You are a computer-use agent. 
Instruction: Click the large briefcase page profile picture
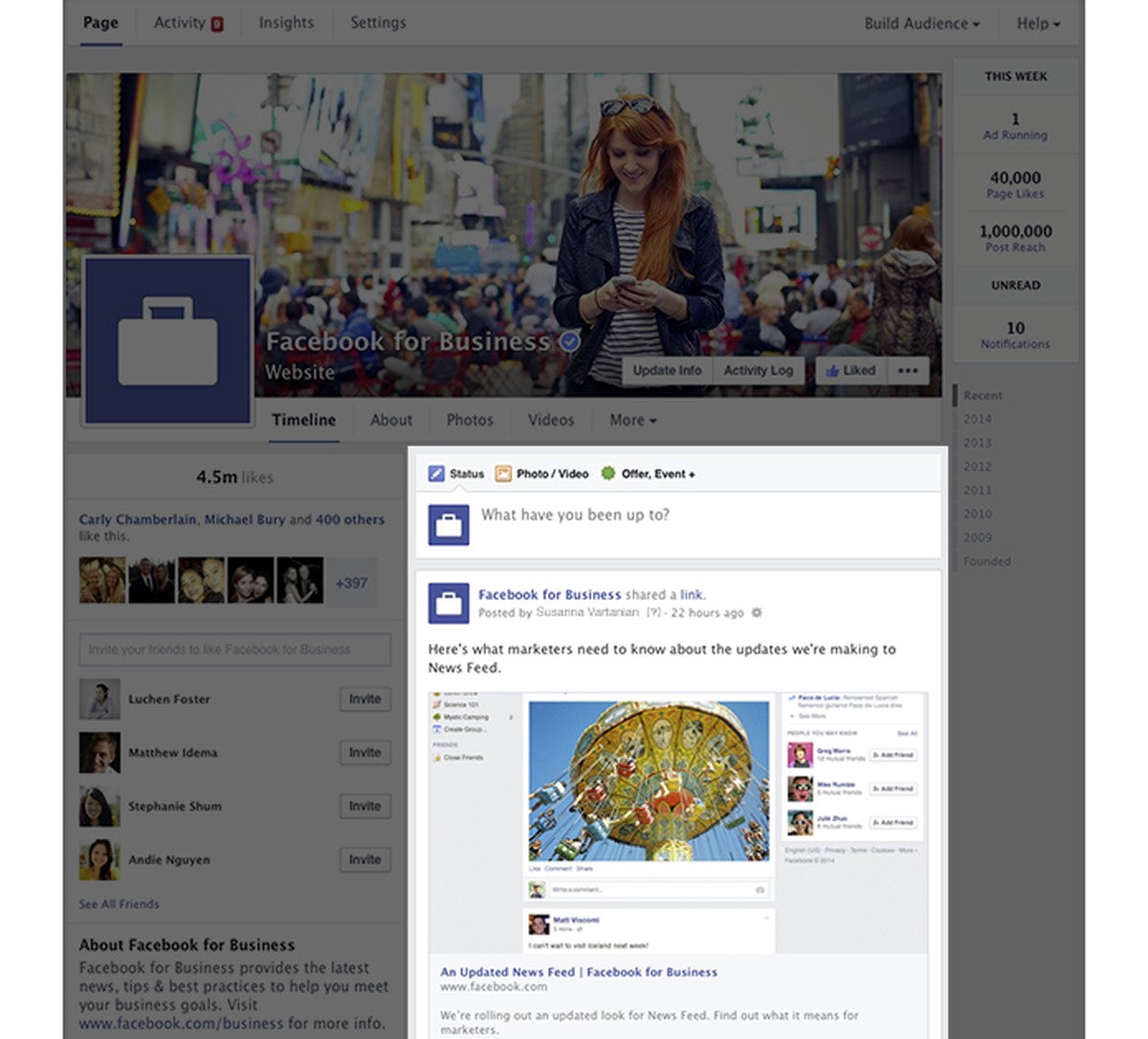point(167,340)
